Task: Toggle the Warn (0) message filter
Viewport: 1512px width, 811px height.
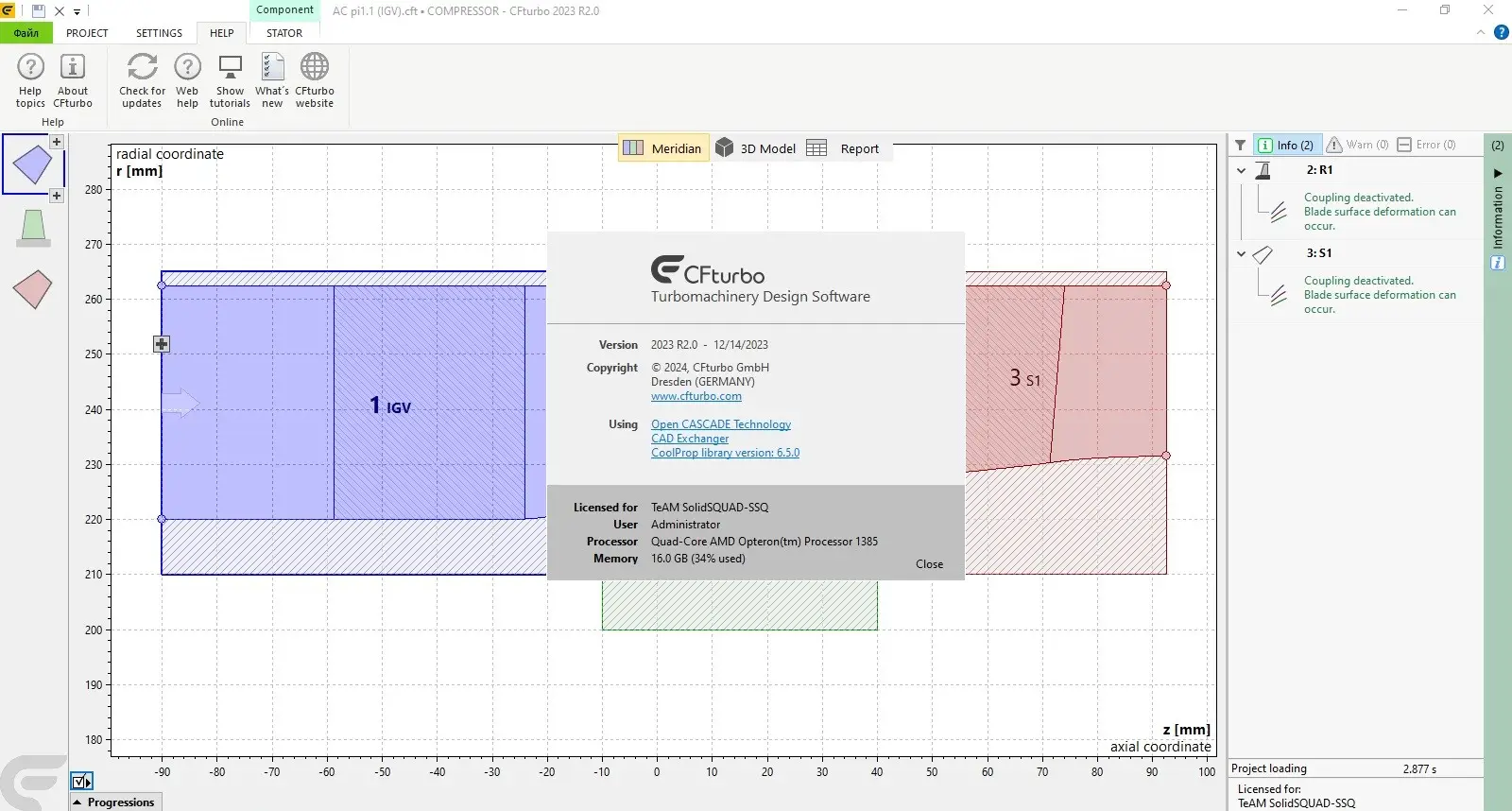Action: (x=1358, y=145)
